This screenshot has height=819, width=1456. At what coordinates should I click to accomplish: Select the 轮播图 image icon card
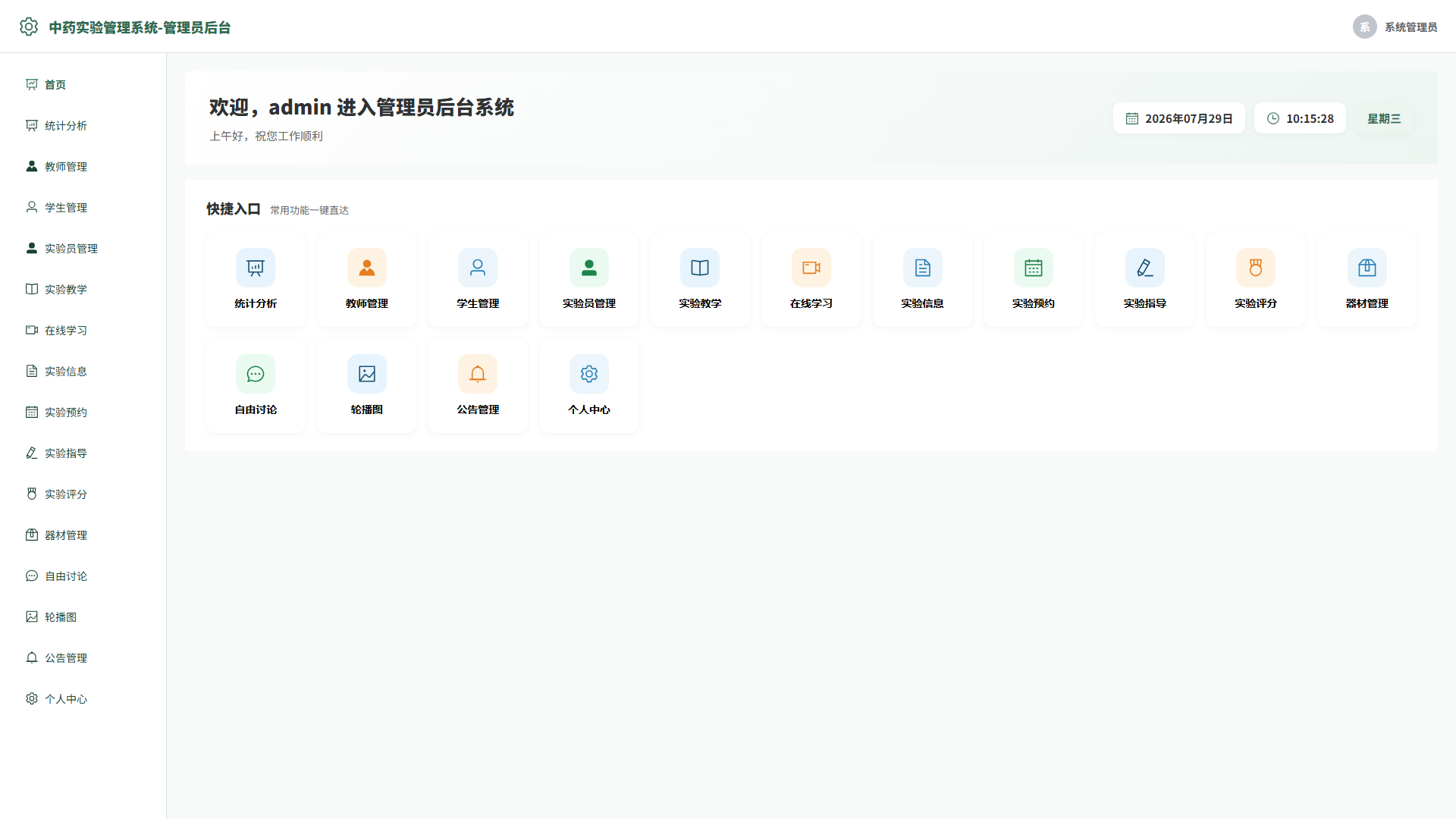(367, 386)
